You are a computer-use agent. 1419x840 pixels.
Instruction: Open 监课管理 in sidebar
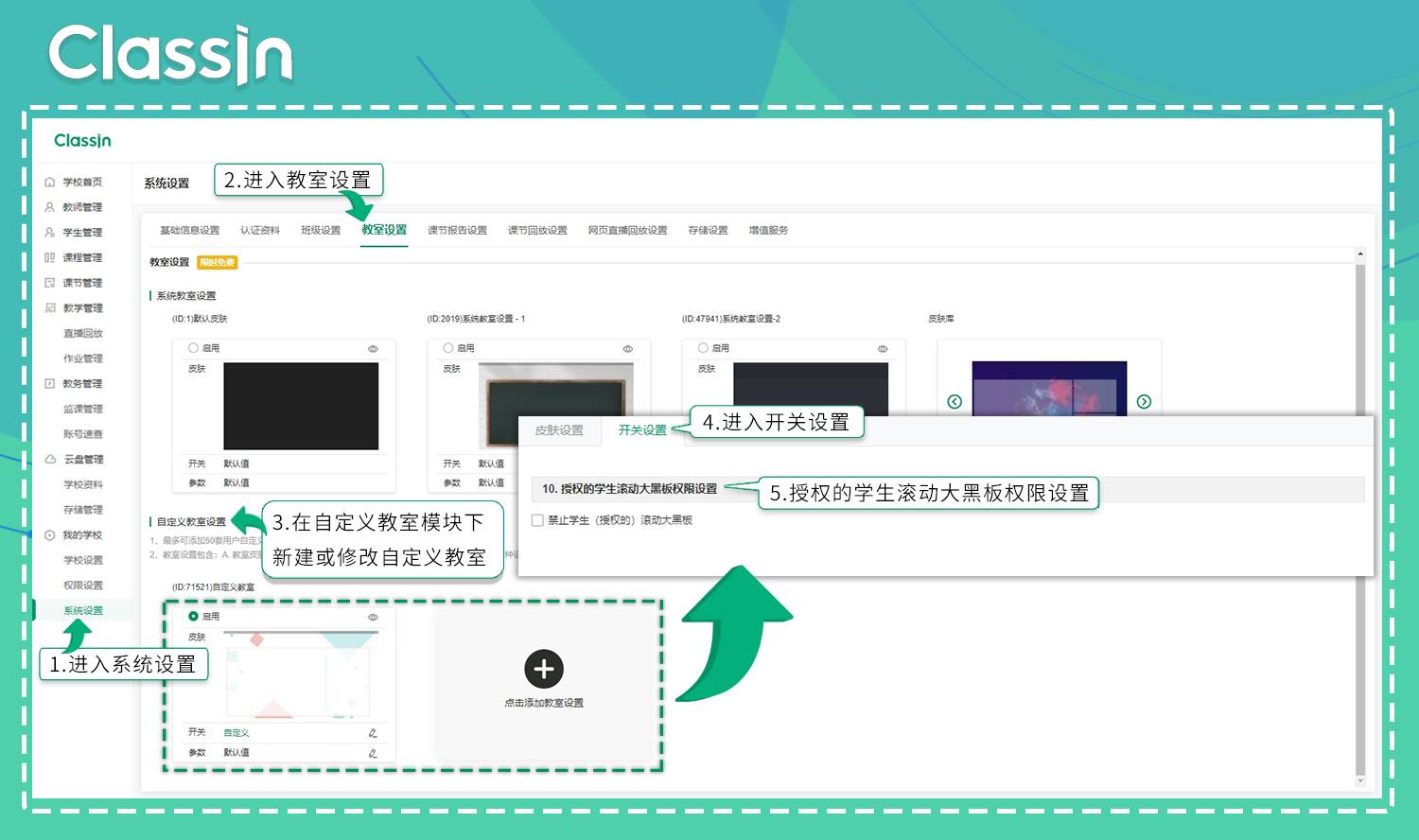[83, 409]
